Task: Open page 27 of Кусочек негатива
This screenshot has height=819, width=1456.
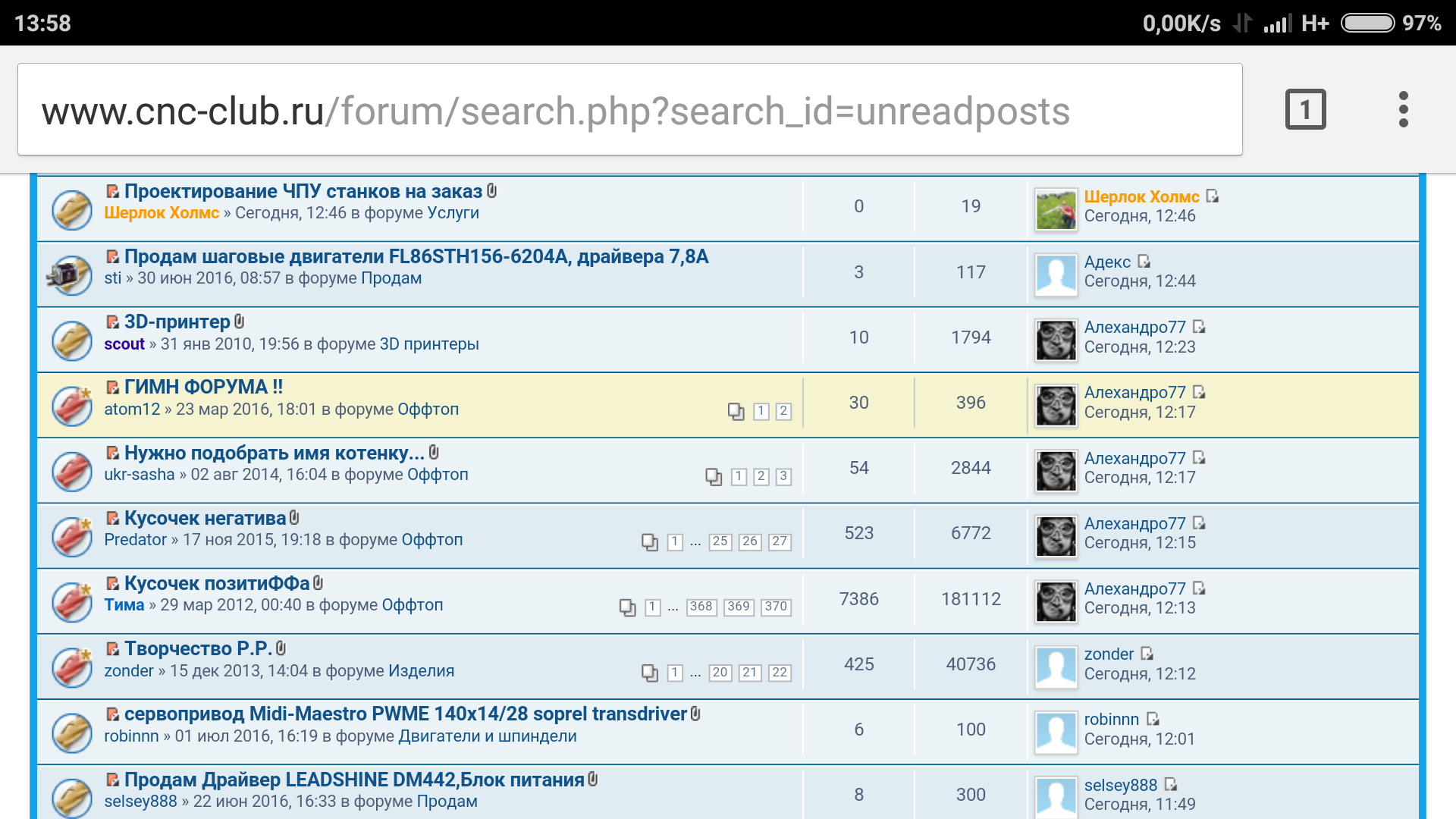Action: [x=780, y=541]
